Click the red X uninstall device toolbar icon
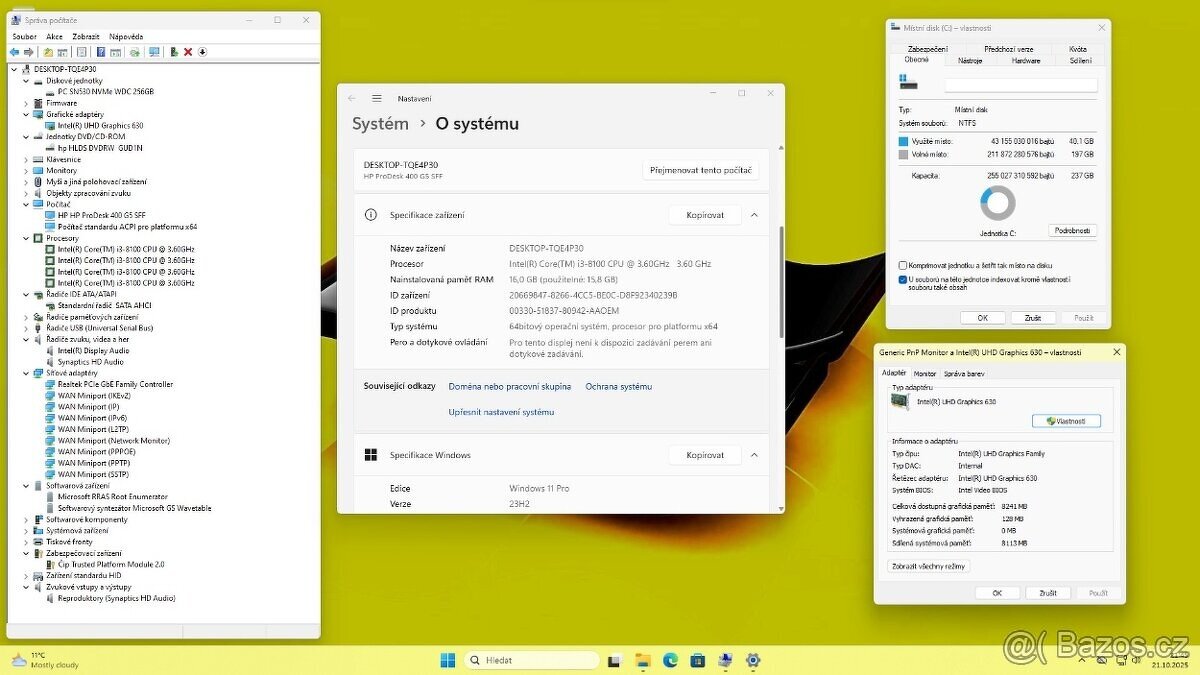The width and height of the screenshot is (1200, 675). pos(187,51)
